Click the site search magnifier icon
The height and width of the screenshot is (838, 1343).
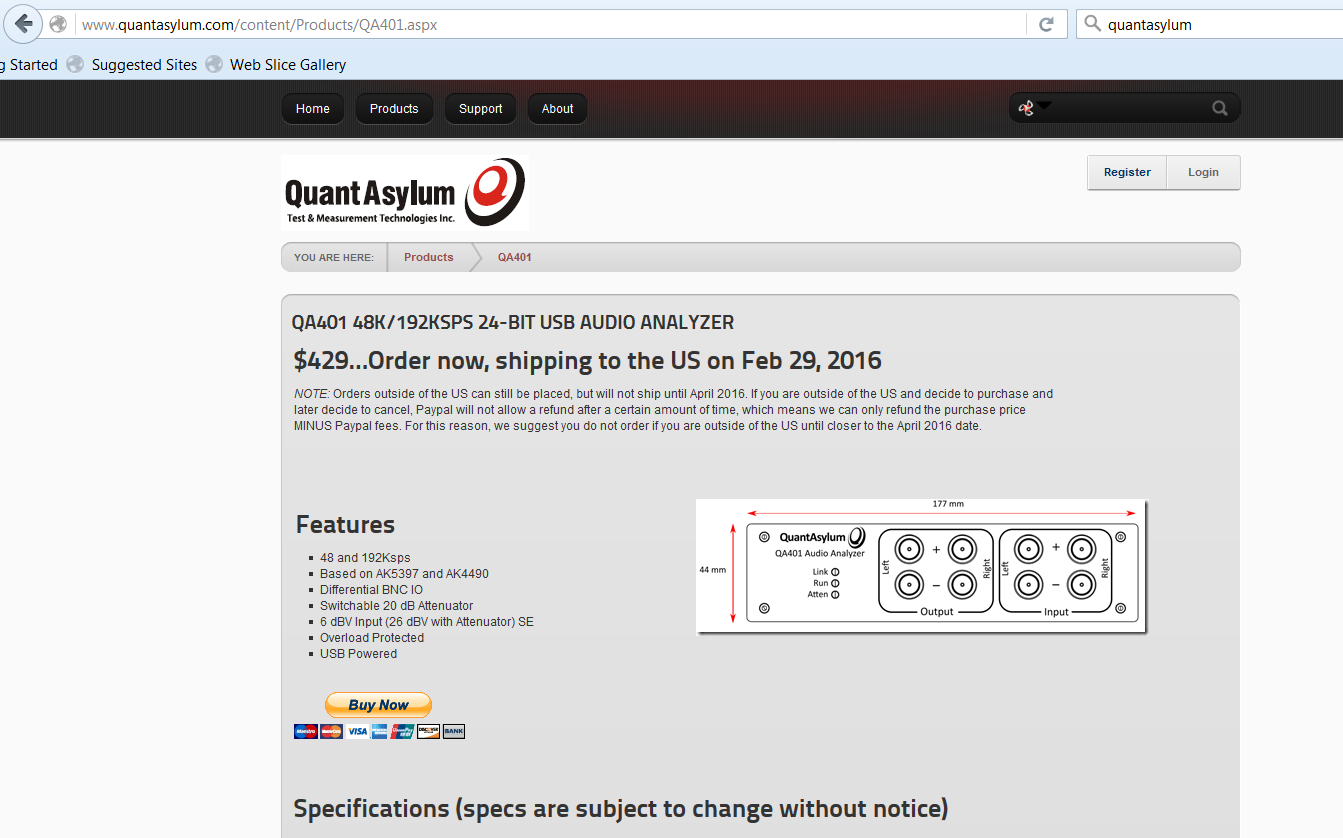point(1219,108)
